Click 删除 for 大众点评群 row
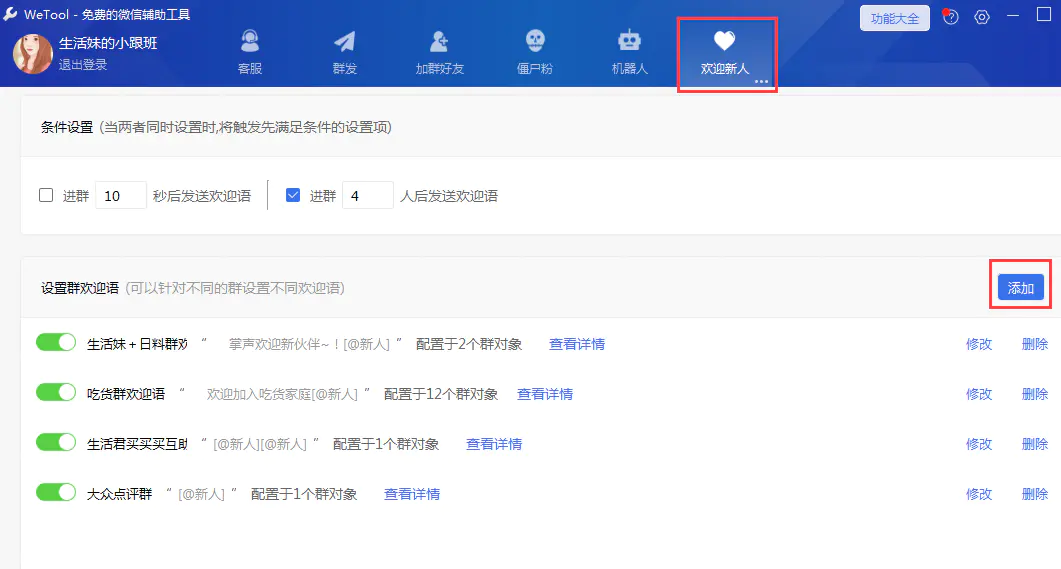The image size is (1061, 569). [1035, 495]
